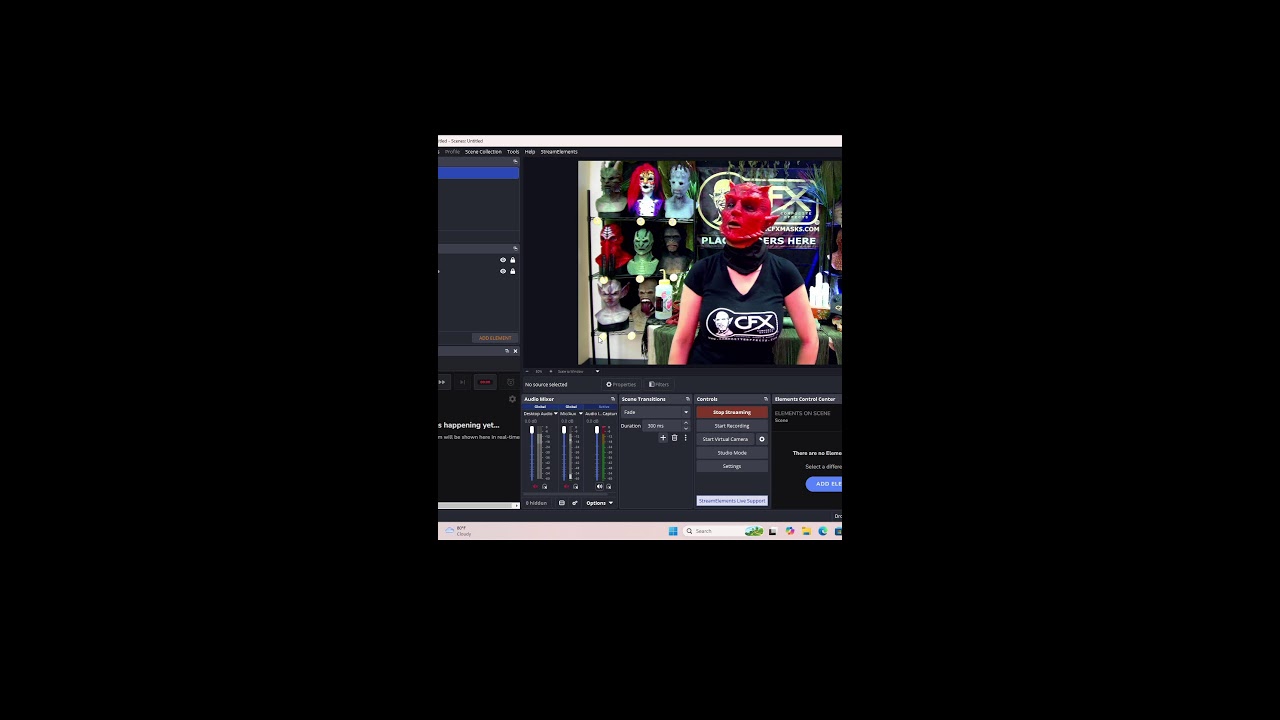1280x720 pixels.
Task: Open activity feed gear settings icon
Action: coord(512,399)
